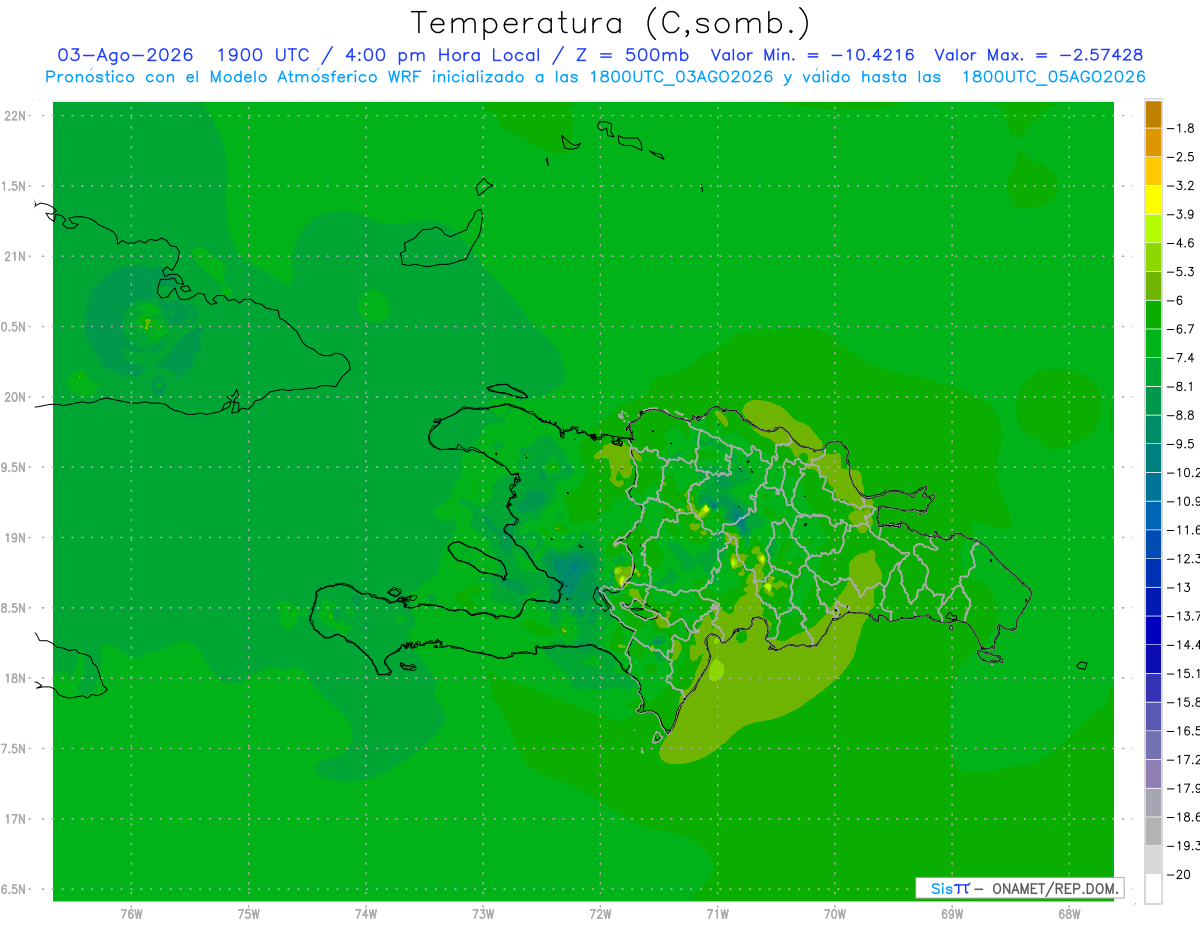This screenshot has width=1200, height=927.
Task: Click the lime swatch between -3.9 and -4.6
Action: tap(1153, 228)
